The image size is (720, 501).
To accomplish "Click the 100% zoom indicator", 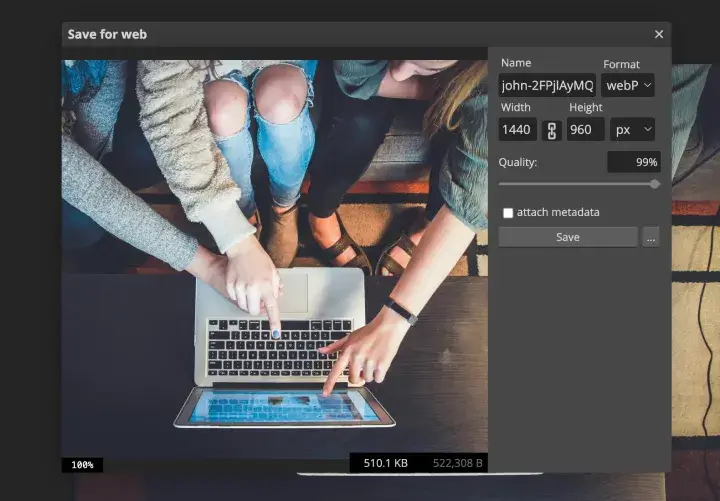I will click(83, 465).
